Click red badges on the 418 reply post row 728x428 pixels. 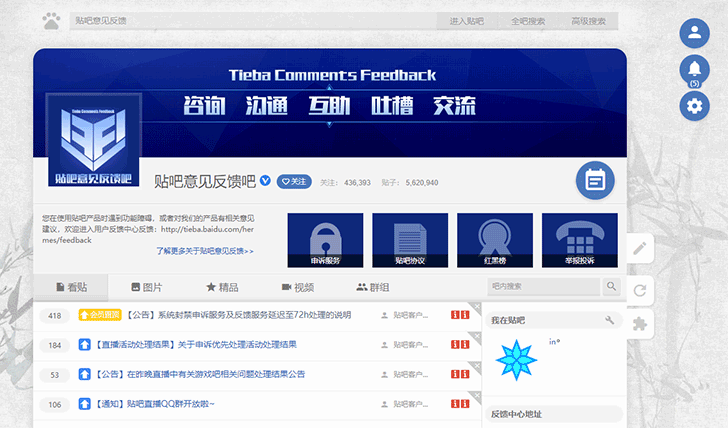coord(460,315)
